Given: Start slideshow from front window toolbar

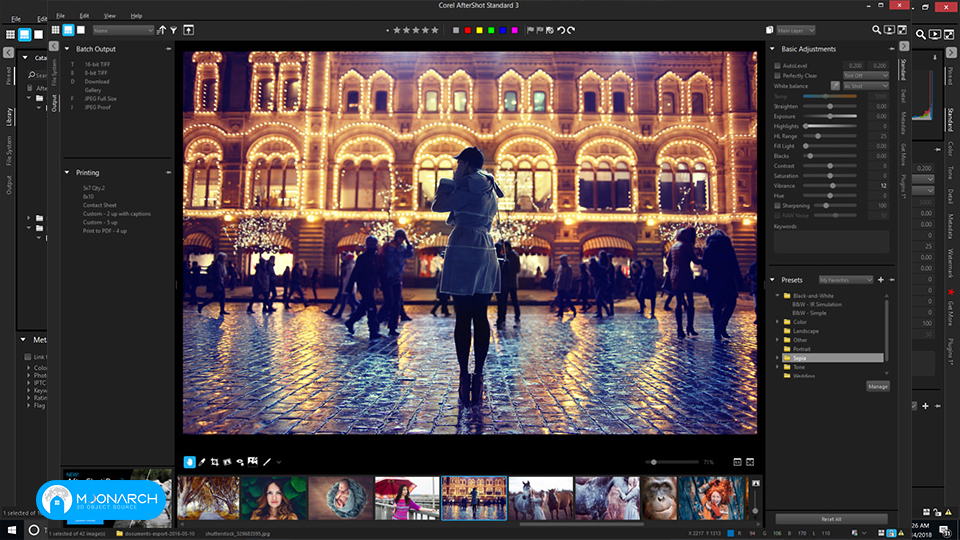Looking at the screenshot, I should pyautogui.click(x=890, y=30).
